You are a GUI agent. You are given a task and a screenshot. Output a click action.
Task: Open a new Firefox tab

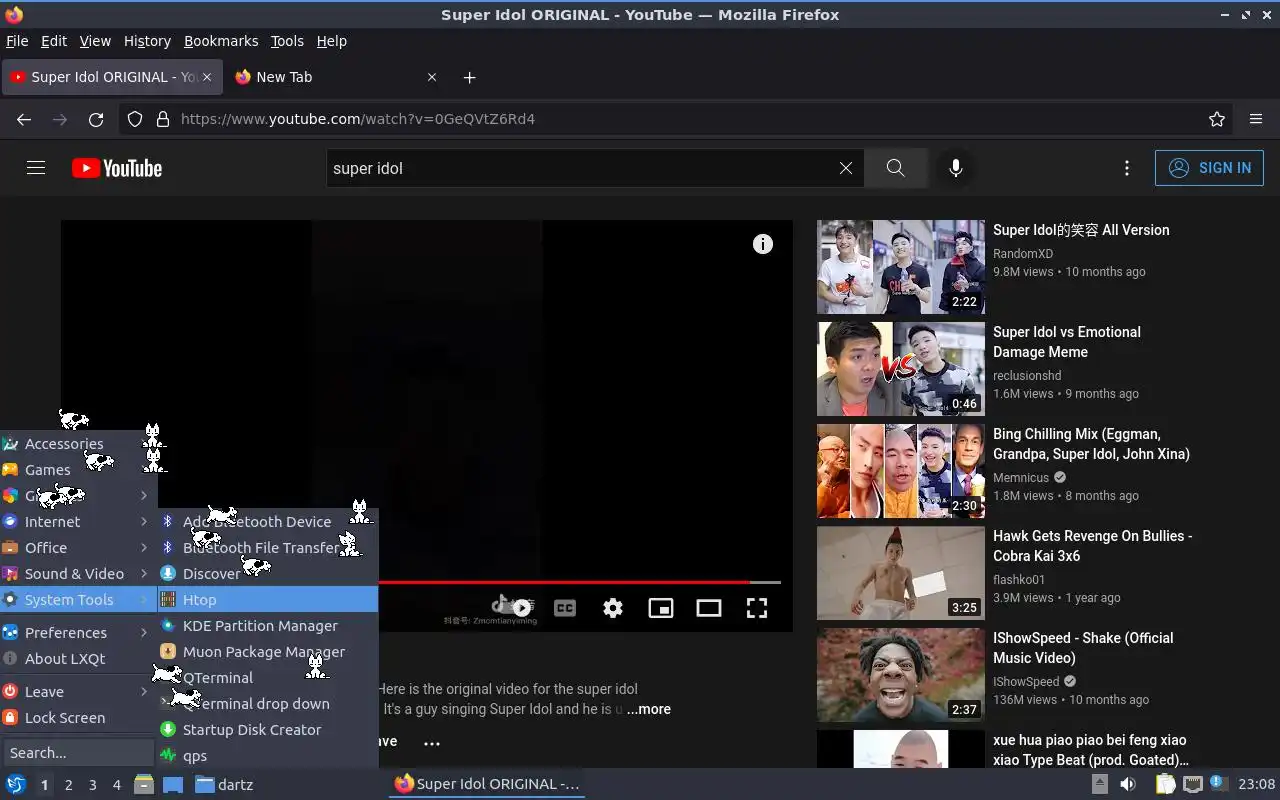pyautogui.click(x=469, y=77)
